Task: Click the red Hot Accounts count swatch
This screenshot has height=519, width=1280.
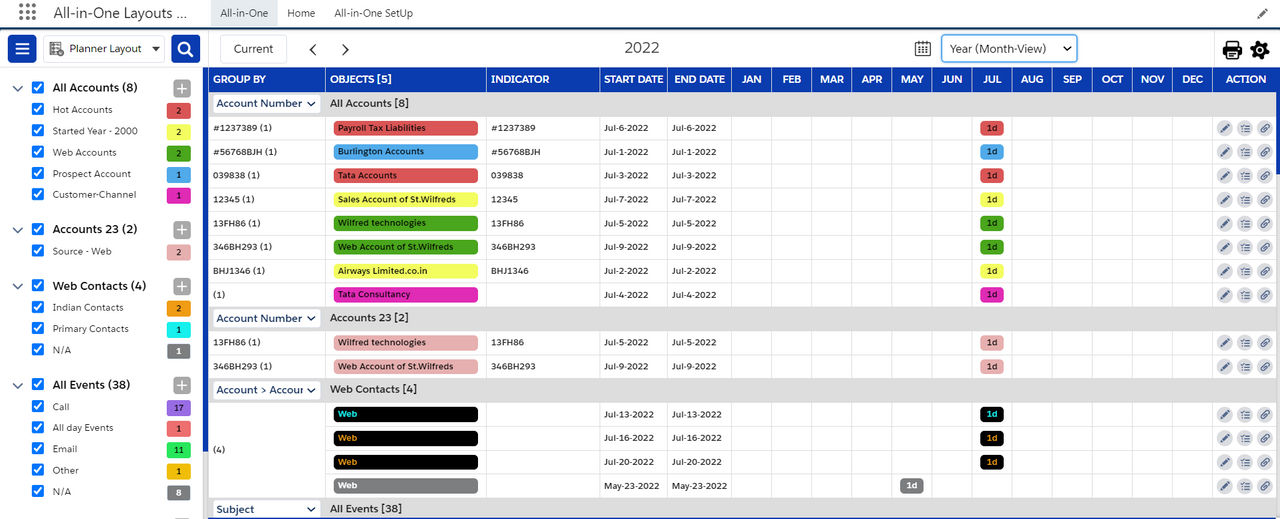Action: coord(178,110)
